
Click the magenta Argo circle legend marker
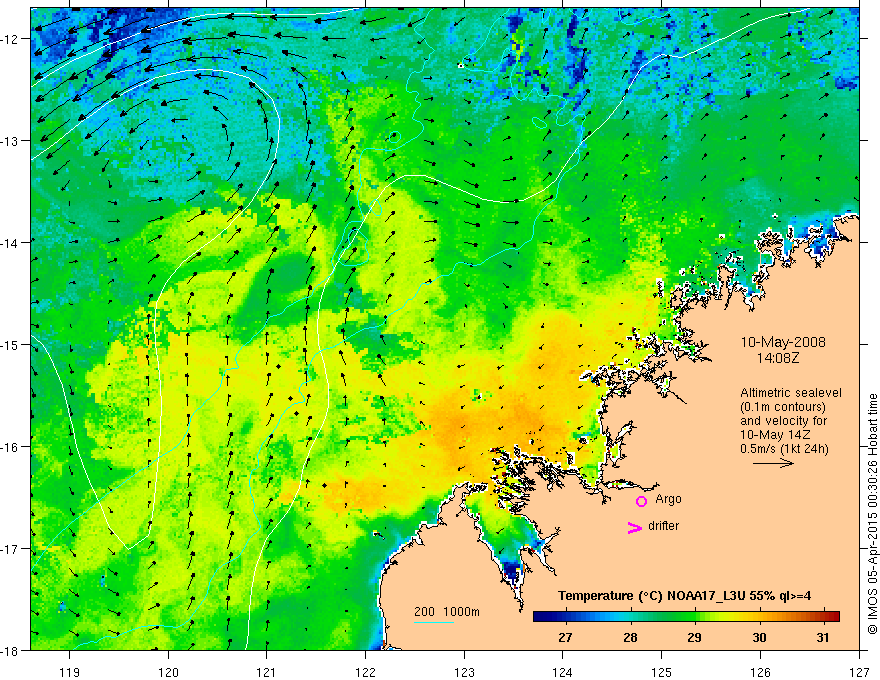[x=641, y=501]
